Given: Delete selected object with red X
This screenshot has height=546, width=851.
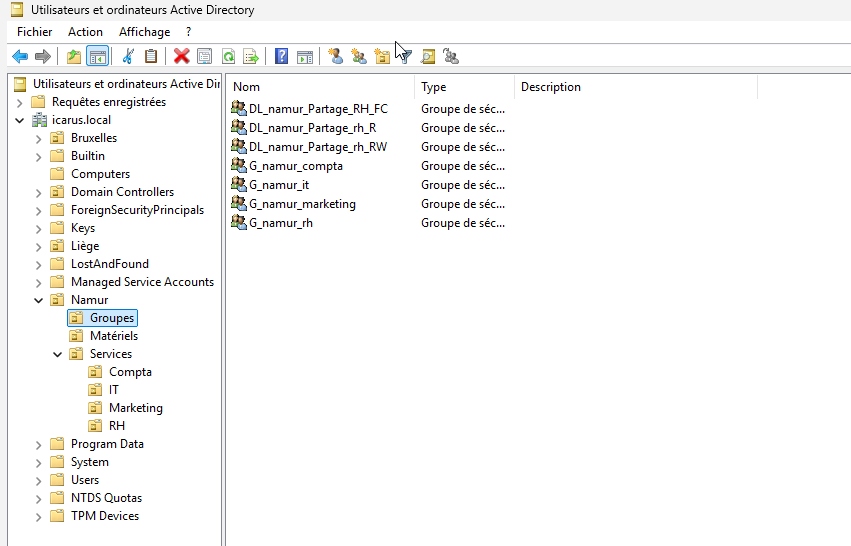Looking at the screenshot, I should click(181, 56).
